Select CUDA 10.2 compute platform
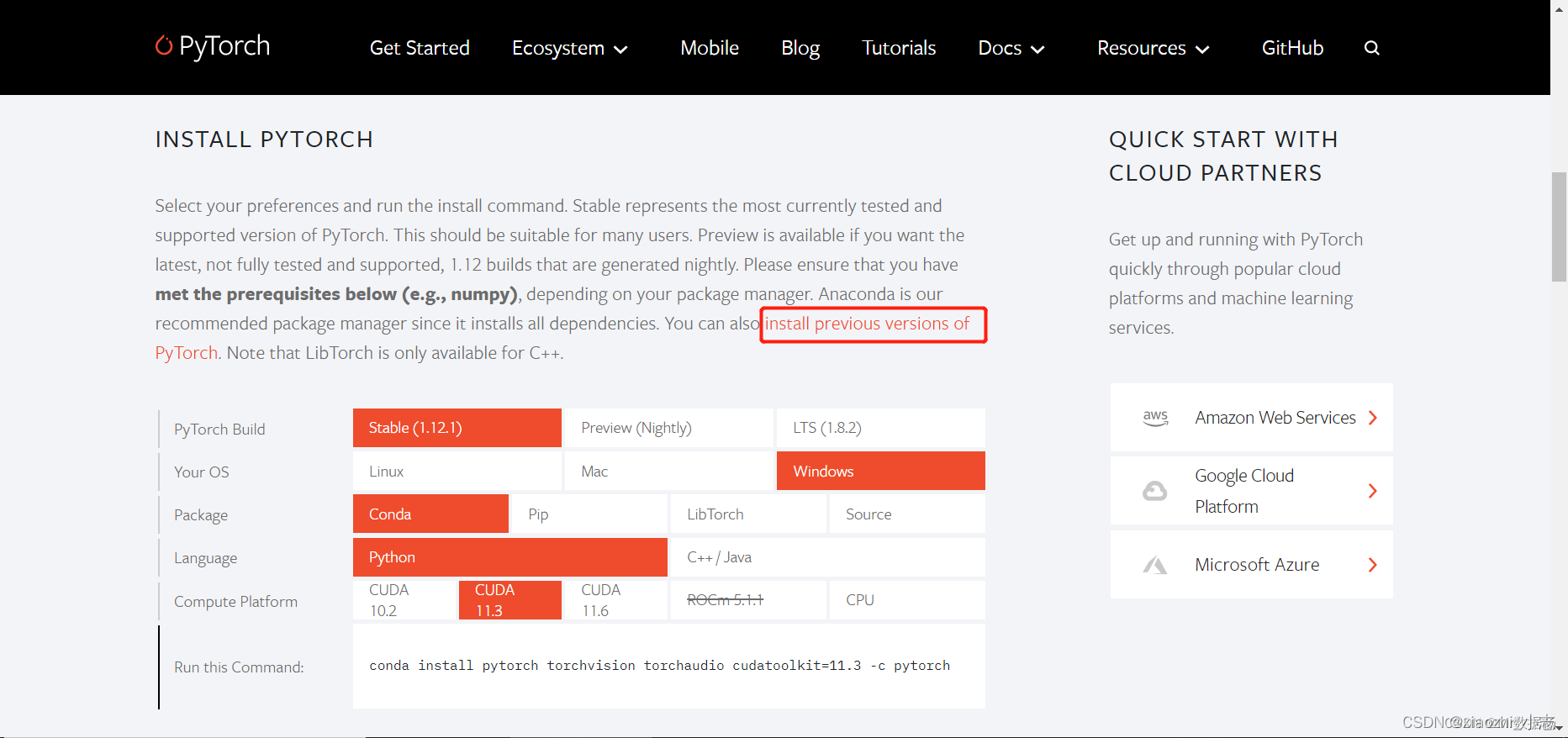 404,600
